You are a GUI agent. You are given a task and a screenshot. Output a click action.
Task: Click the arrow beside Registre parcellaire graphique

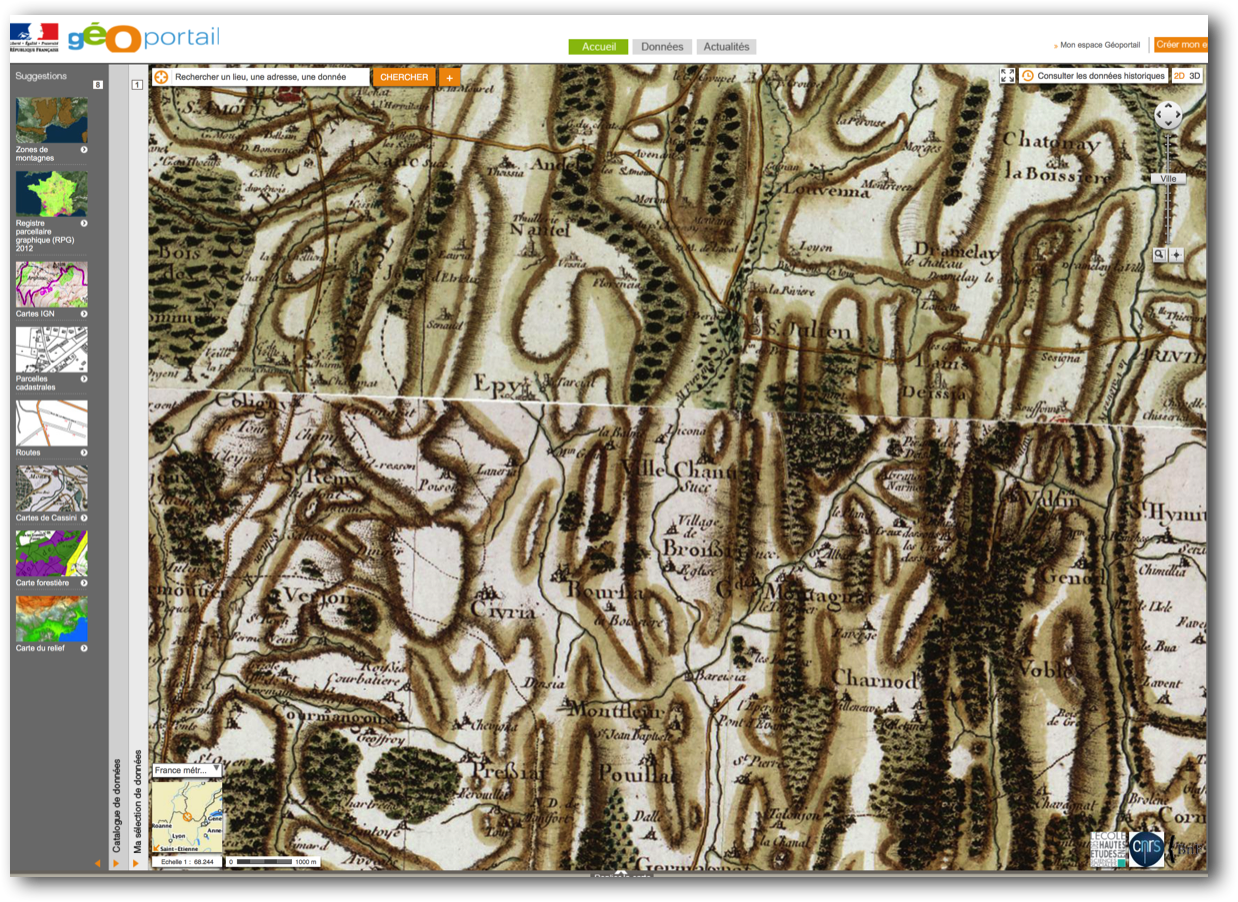[x=83, y=224]
